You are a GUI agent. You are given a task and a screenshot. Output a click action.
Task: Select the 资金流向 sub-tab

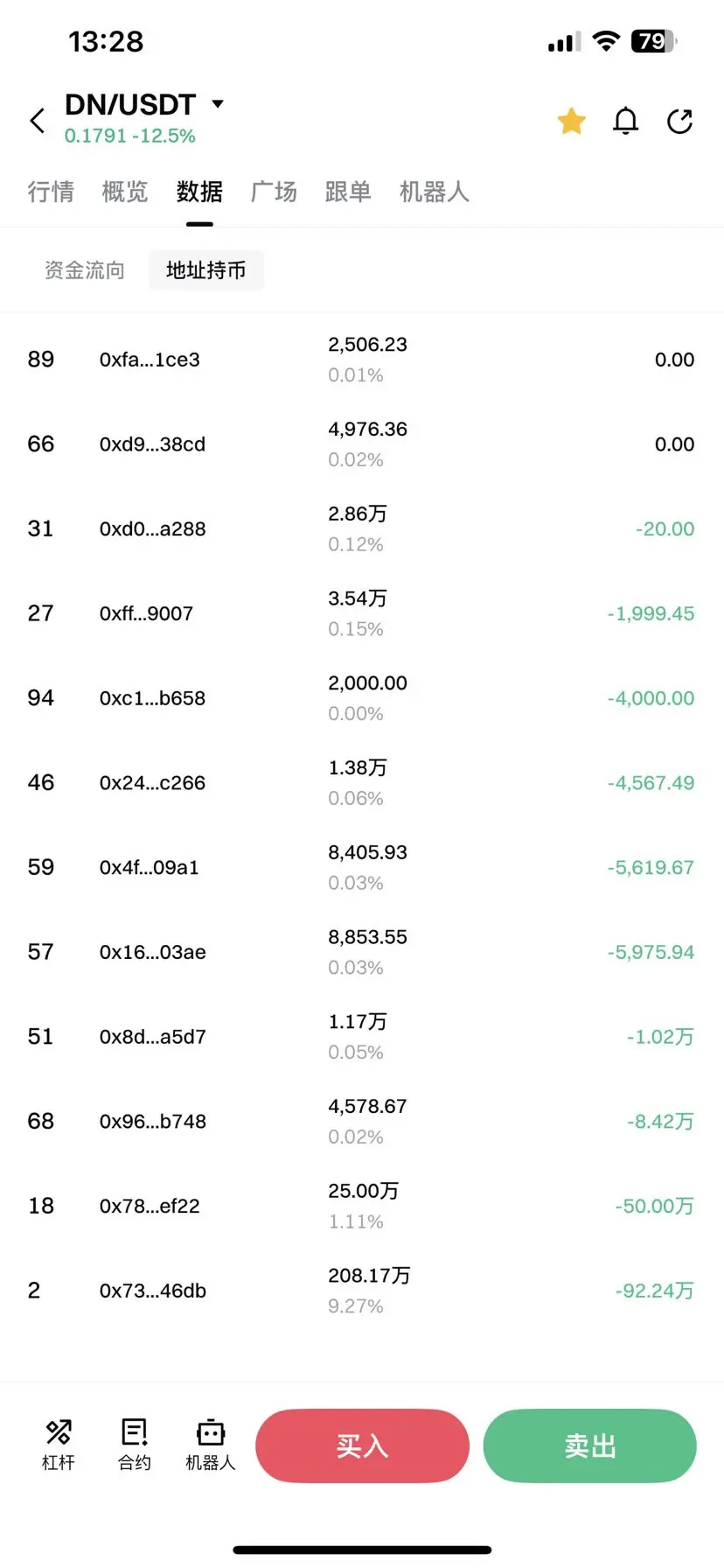[x=85, y=270]
